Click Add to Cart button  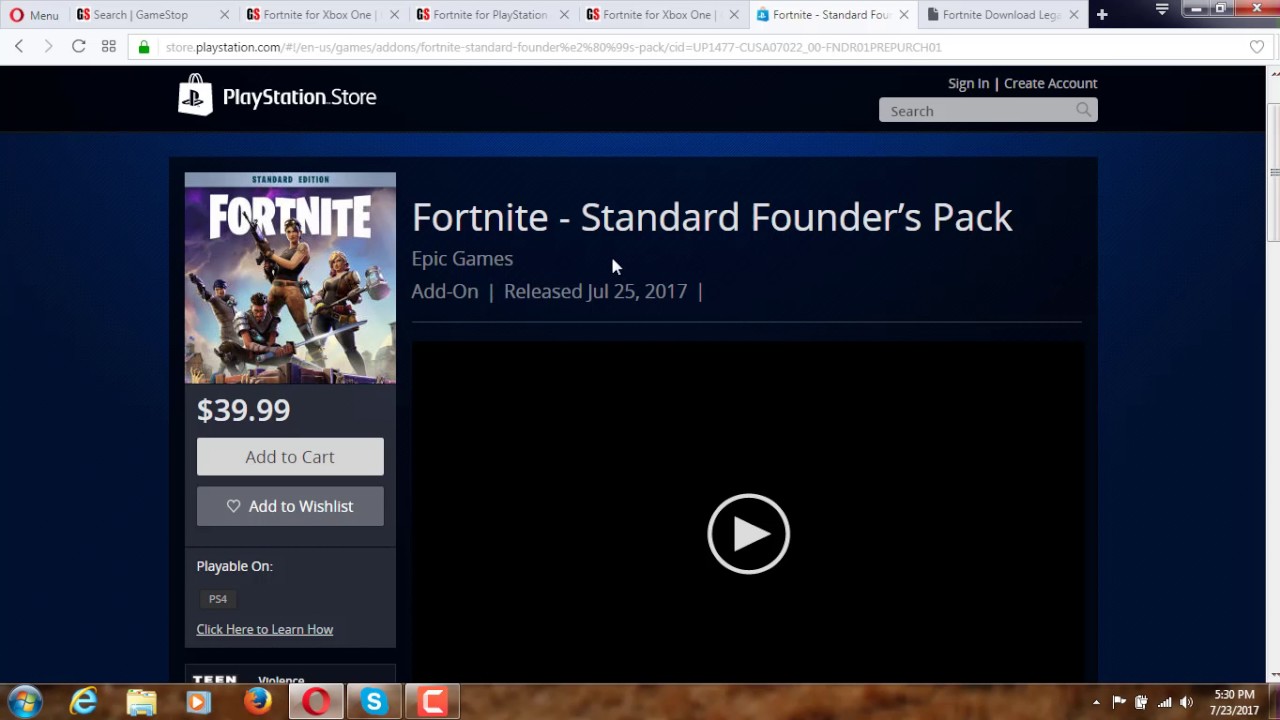(x=290, y=457)
